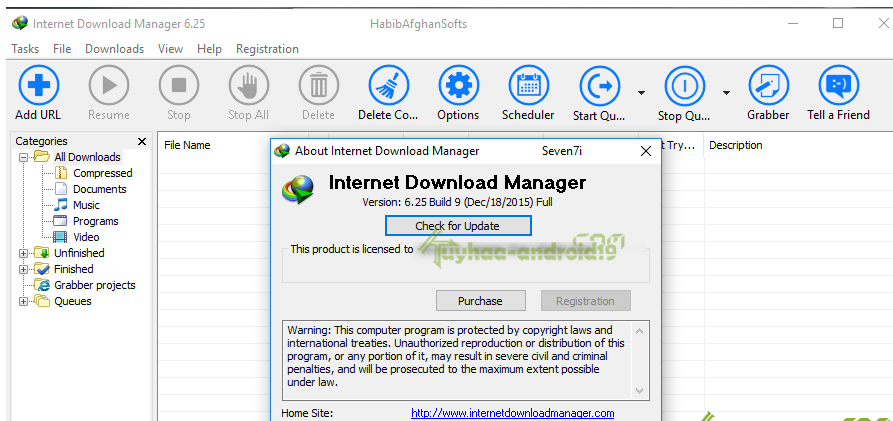Screen dimensions: 893x421
Task: Select the Video category icon
Action: (60, 237)
